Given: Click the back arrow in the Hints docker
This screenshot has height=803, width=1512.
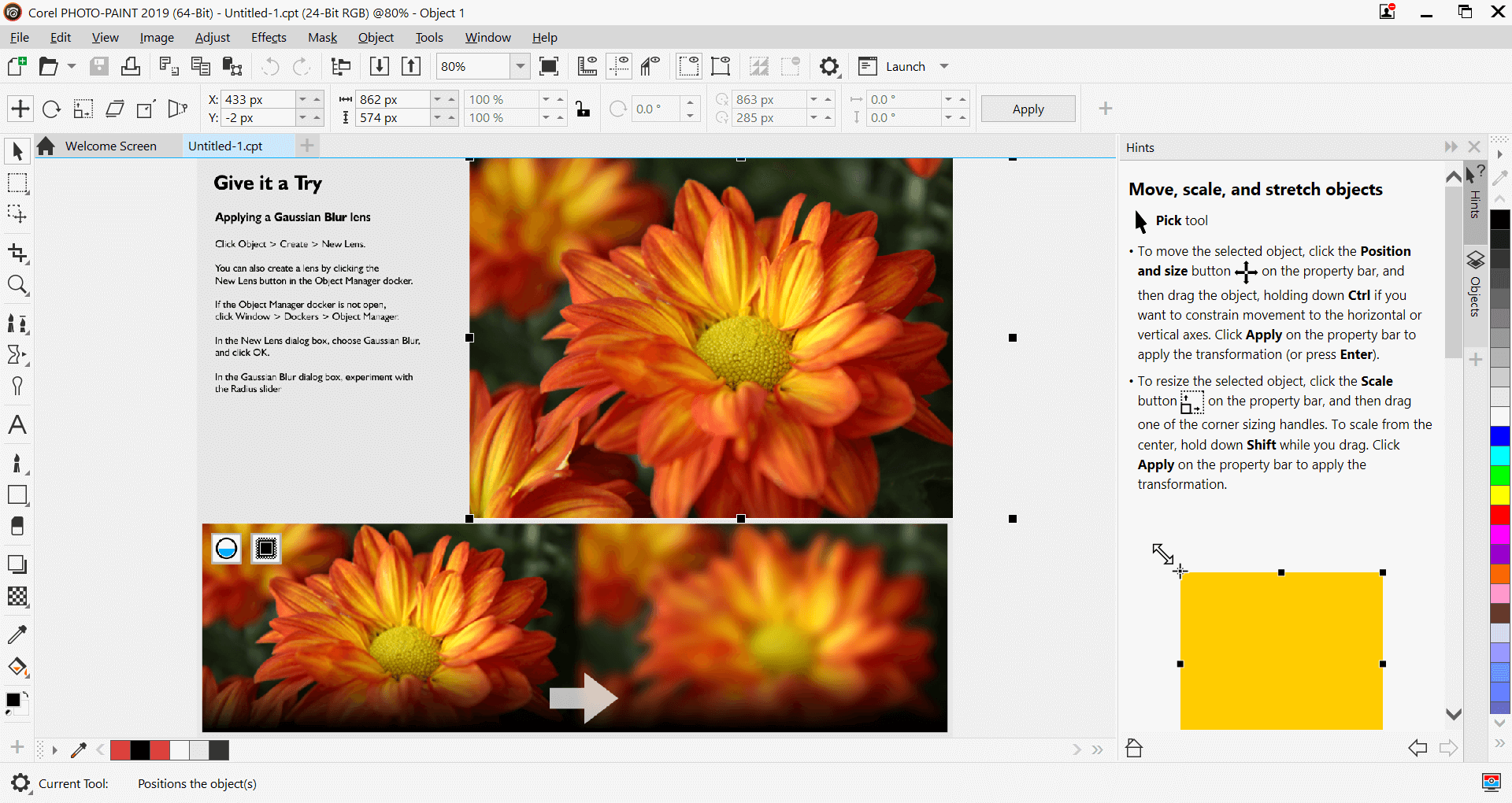Looking at the screenshot, I should point(1417,748).
